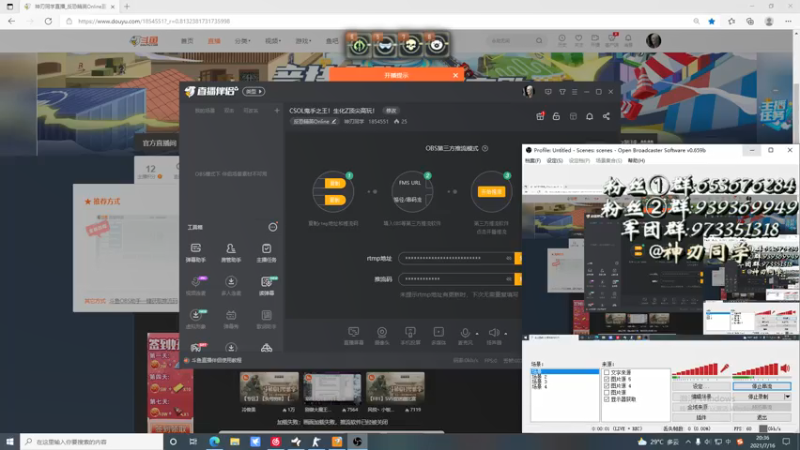The height and width of the screenshot is (450, 800).
Task: Open 读弹幕 tool with NEW badge
Action: 266,282
